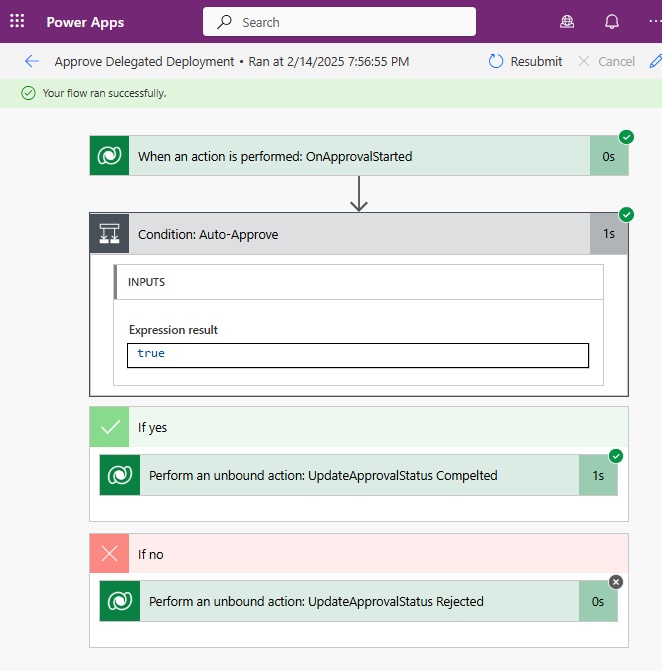This screenshot has width=662, height=671.
Task: Open the notifications bell
Action: 612,21
